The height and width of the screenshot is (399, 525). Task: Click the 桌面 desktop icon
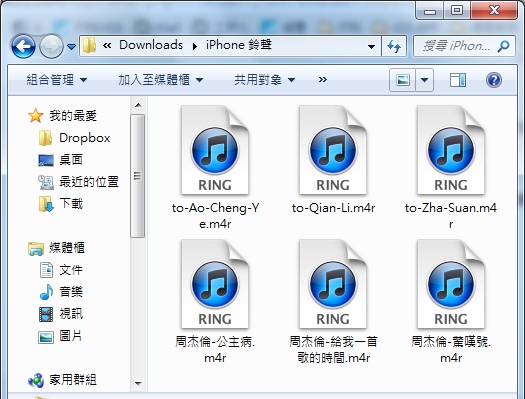point(46,160)
